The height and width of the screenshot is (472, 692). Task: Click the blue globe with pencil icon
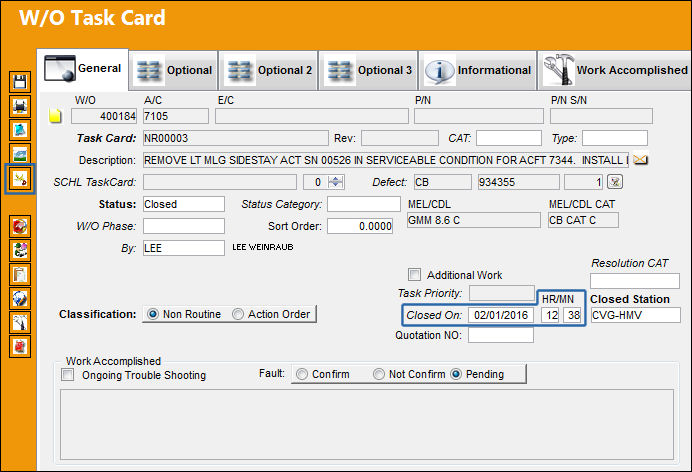click(x=20, y=299)
